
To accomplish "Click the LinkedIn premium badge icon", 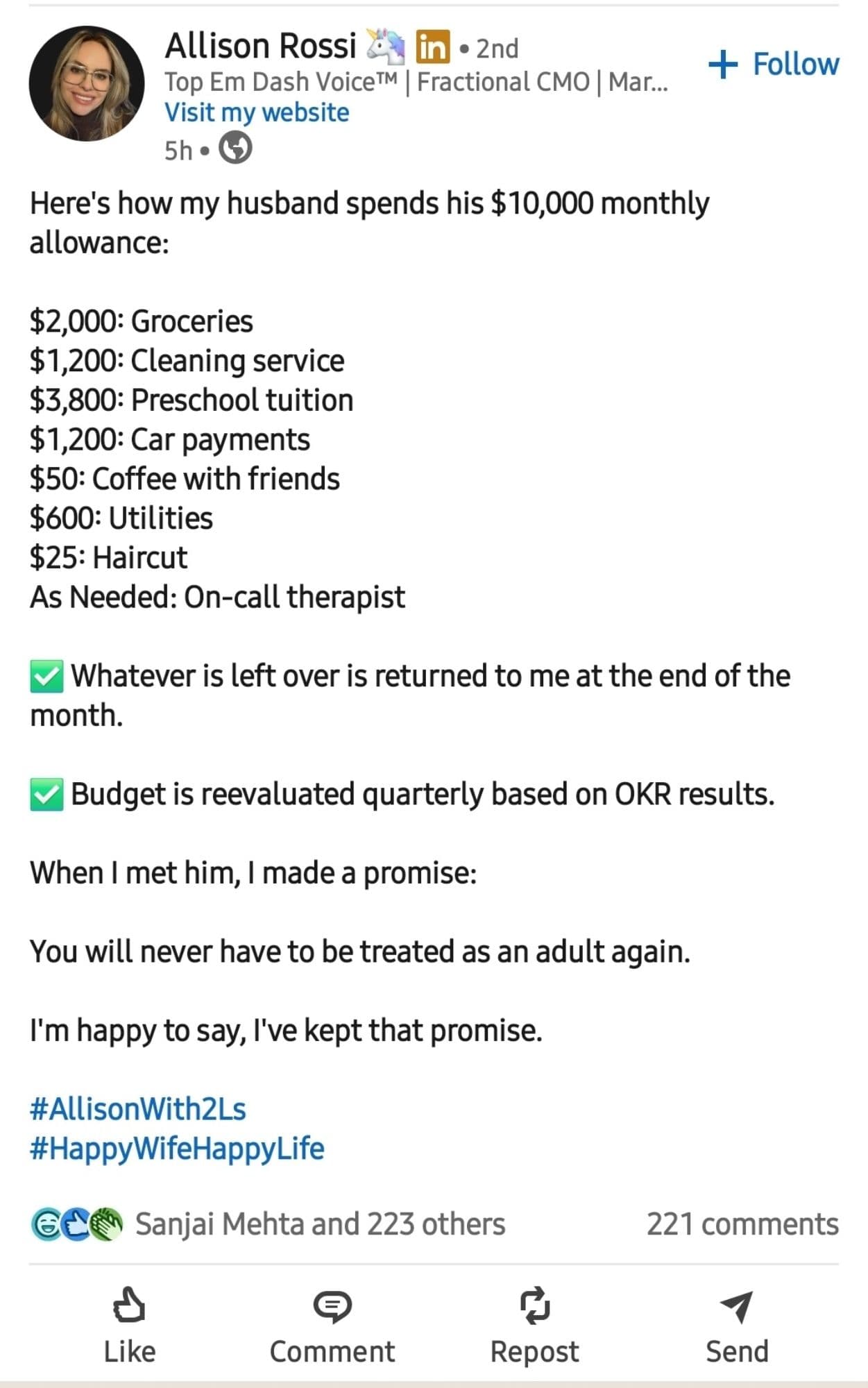I will coord(432,47).
